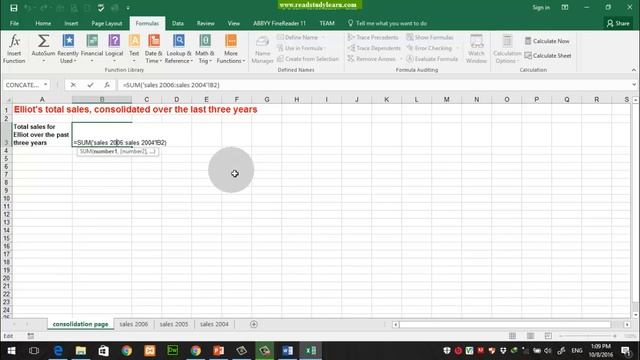Click Sign in

(x=541, y=7)
